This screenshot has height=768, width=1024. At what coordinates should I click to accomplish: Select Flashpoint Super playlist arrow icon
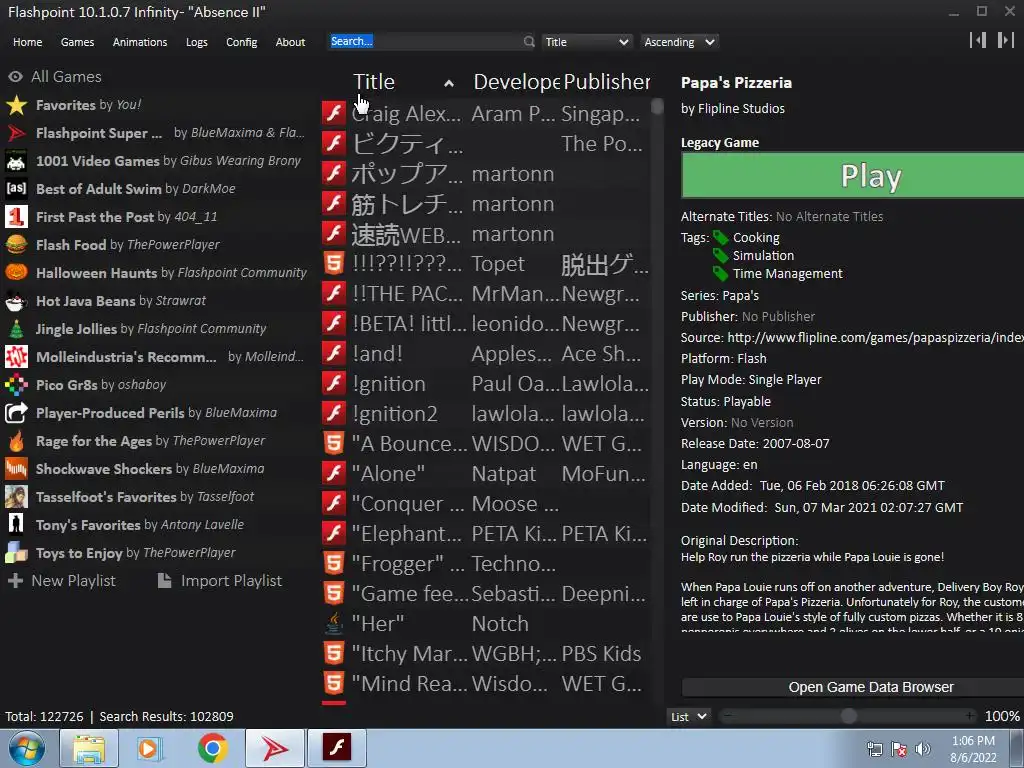16,133
